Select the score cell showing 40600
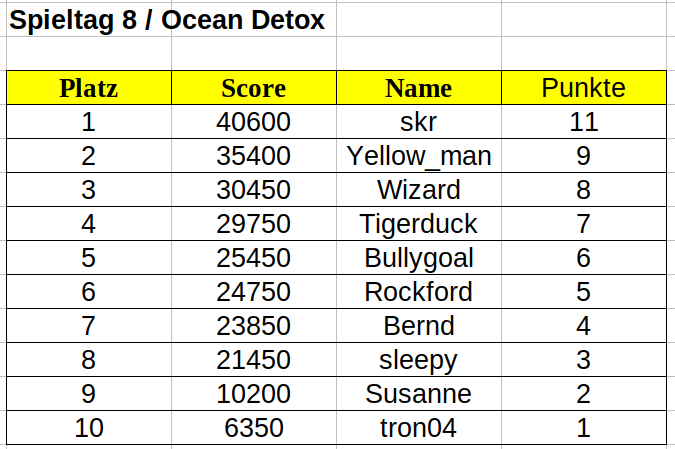 point(253,122)
